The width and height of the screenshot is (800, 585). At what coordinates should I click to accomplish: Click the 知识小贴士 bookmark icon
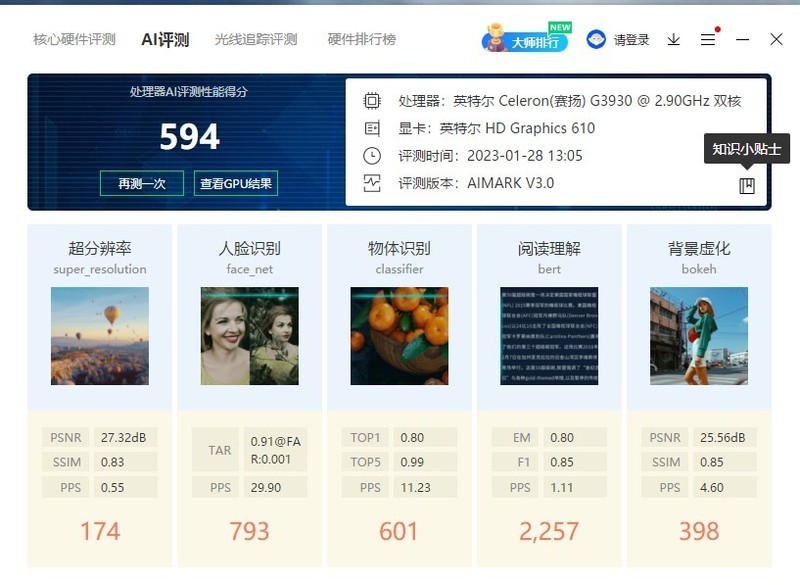click(747, 185)
